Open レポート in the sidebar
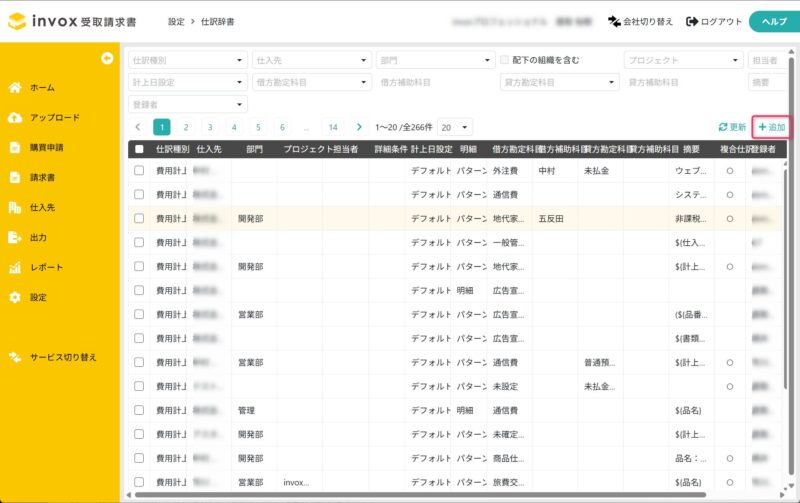 (x=46, y=267)
